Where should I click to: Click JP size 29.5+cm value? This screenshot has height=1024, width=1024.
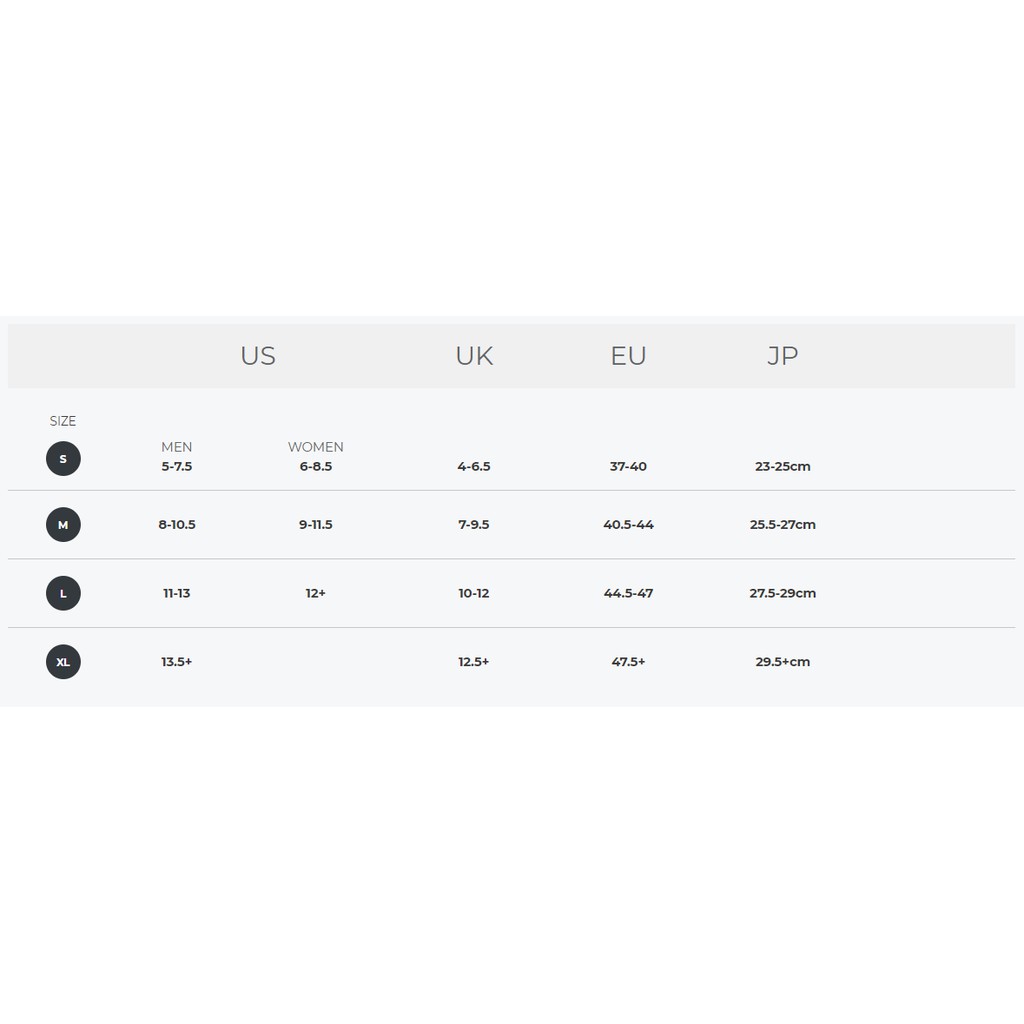pyautogui.click(x=782, y=662)
